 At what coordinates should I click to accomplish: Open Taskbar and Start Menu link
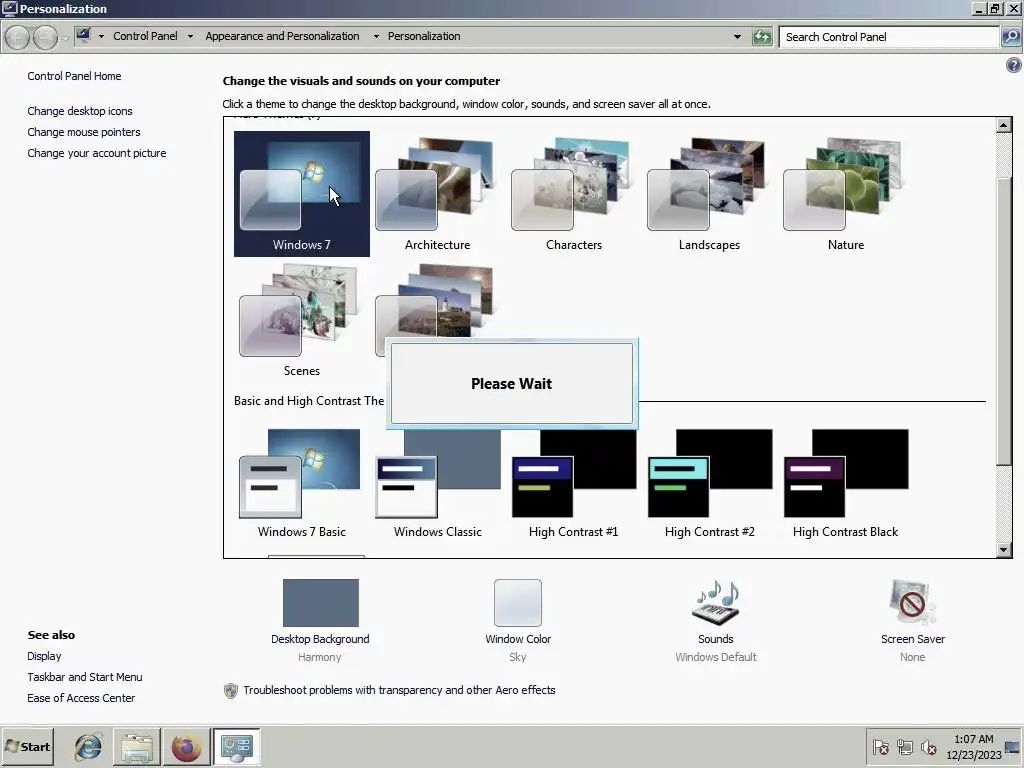[x=85, y=677]
